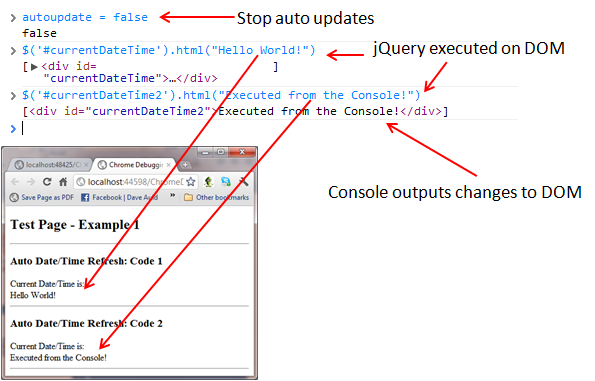Click the currentDateTime2 div output line
The height and width of the screenshot is (381, 595).
pyautogui.click(x=235, y=111)
